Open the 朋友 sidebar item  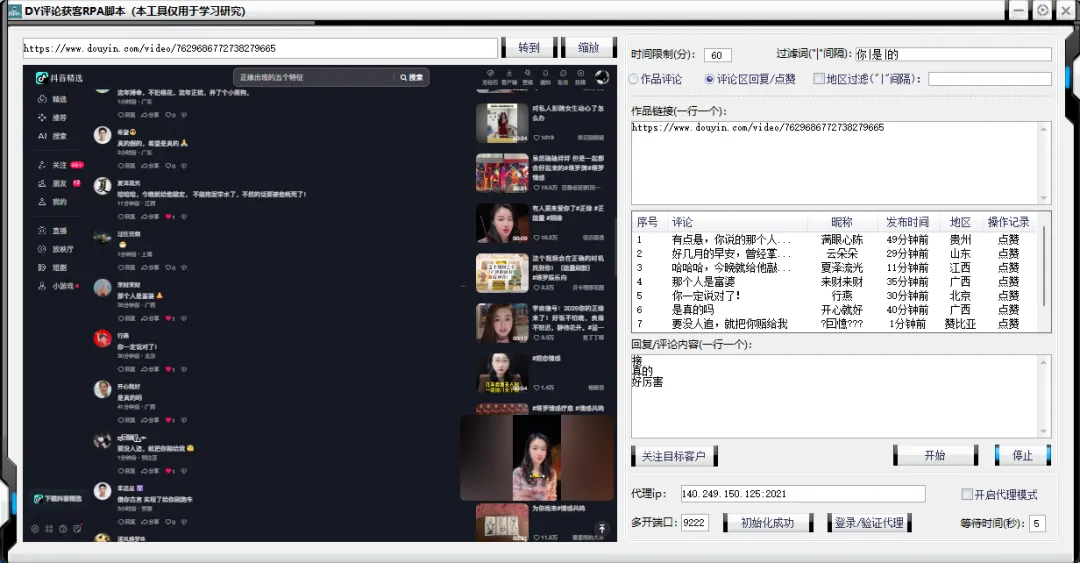coord(59,184)
